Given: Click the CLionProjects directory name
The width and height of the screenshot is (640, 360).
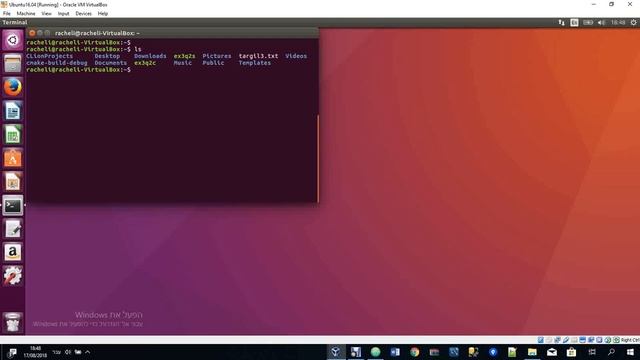Looking at the screenshot, I should [49, 56].
